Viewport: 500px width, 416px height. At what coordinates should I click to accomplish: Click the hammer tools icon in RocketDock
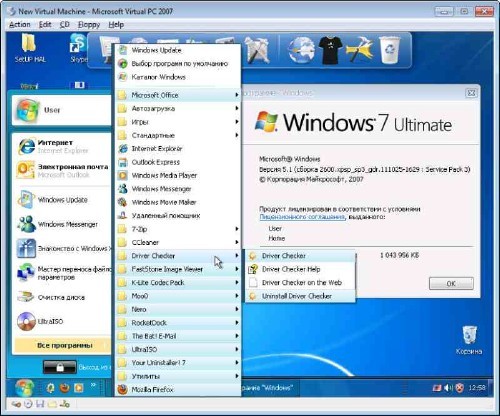[359, 50]
